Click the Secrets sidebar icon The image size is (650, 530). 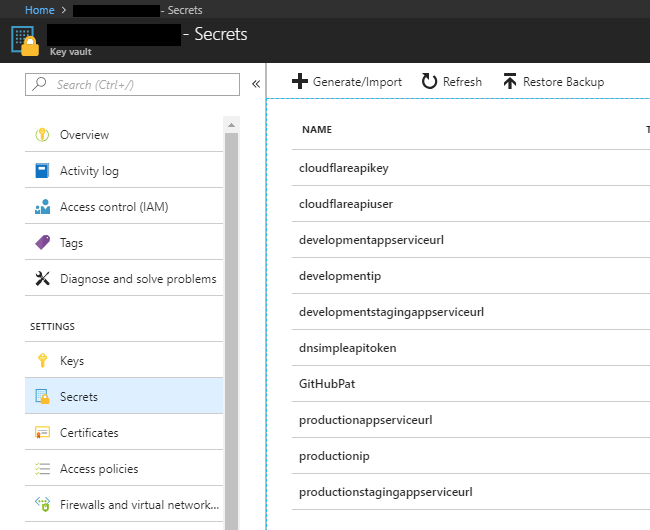click(42, 397)
